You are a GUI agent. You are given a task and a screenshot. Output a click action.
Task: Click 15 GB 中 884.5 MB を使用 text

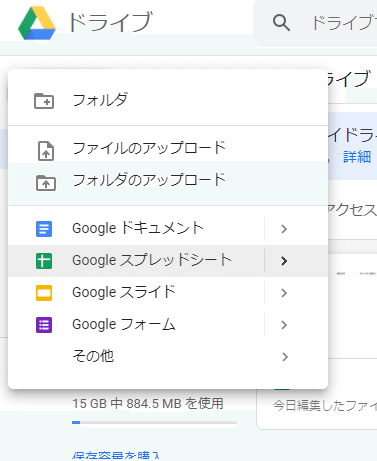(x=148, y=403)
